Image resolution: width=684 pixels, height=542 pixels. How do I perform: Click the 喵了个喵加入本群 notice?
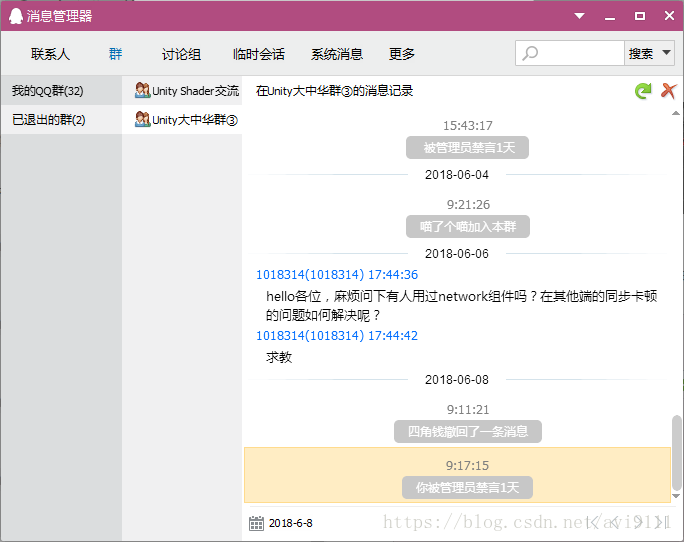(x=468, y=226)
